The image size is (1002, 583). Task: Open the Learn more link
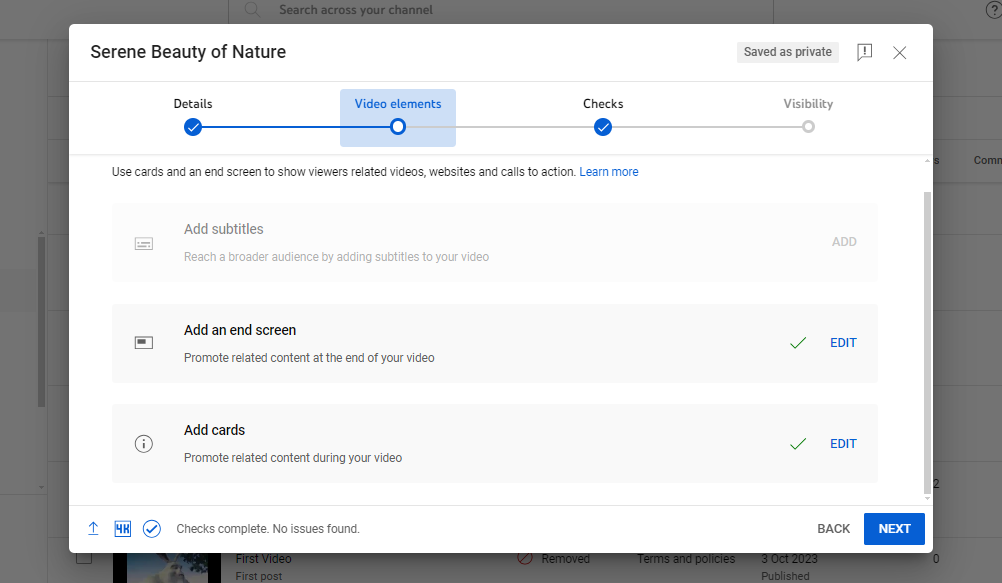(608, 172)
